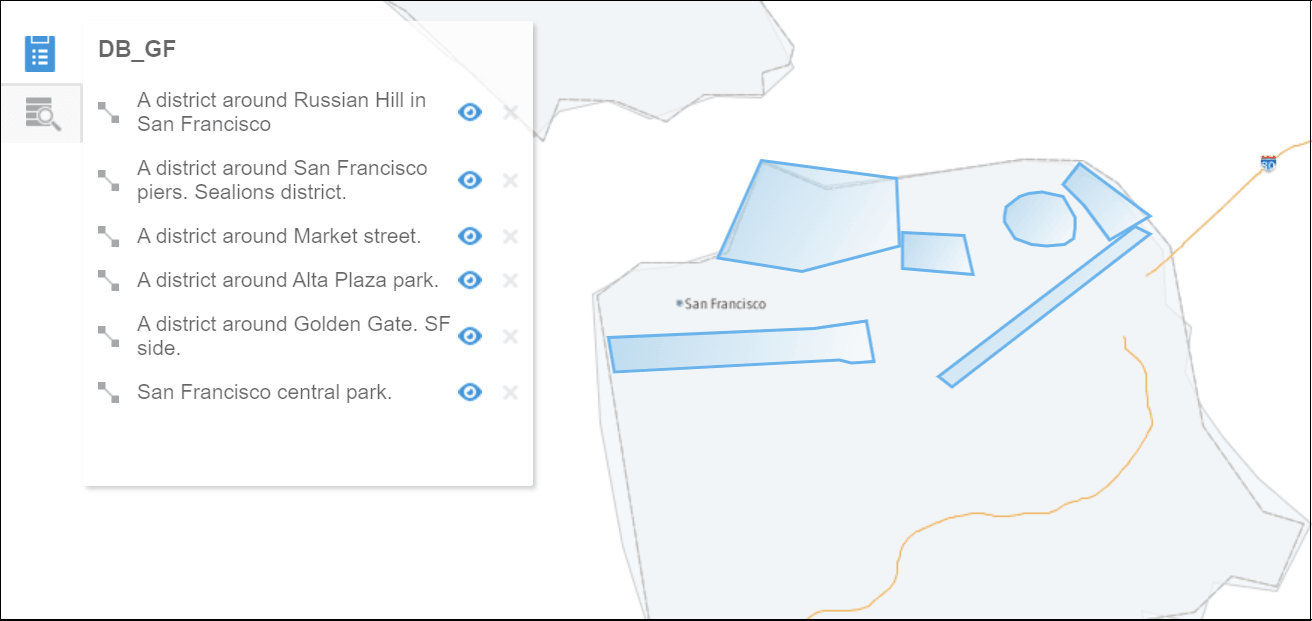1312x621 pixels.
Task: Click the geometry icon for Golden Gate district
Action: (x=108, y=336)
